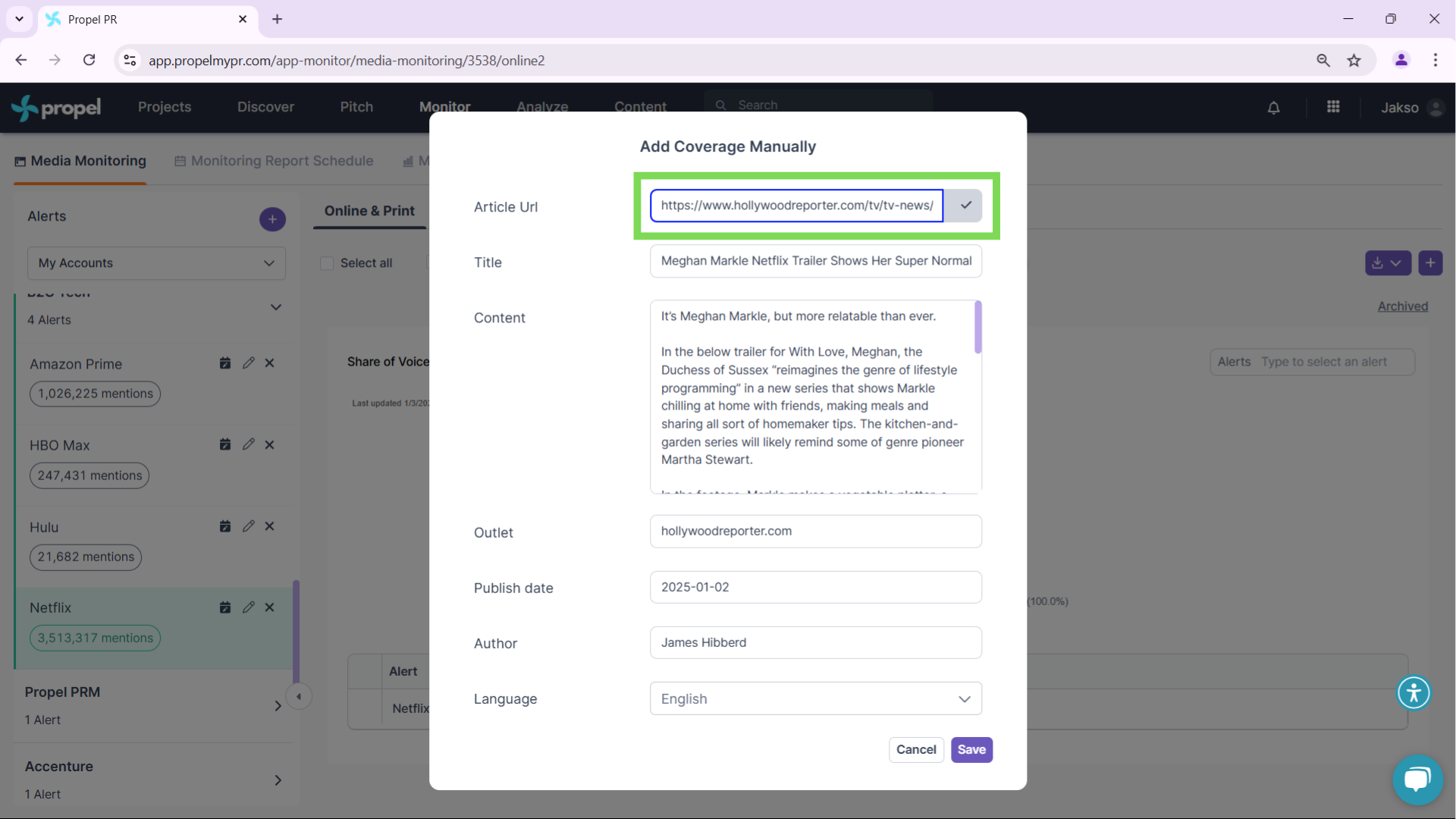Open the Projects menu
The image size is (1456, 819).
pyautogui.click(x=165, y=107)
